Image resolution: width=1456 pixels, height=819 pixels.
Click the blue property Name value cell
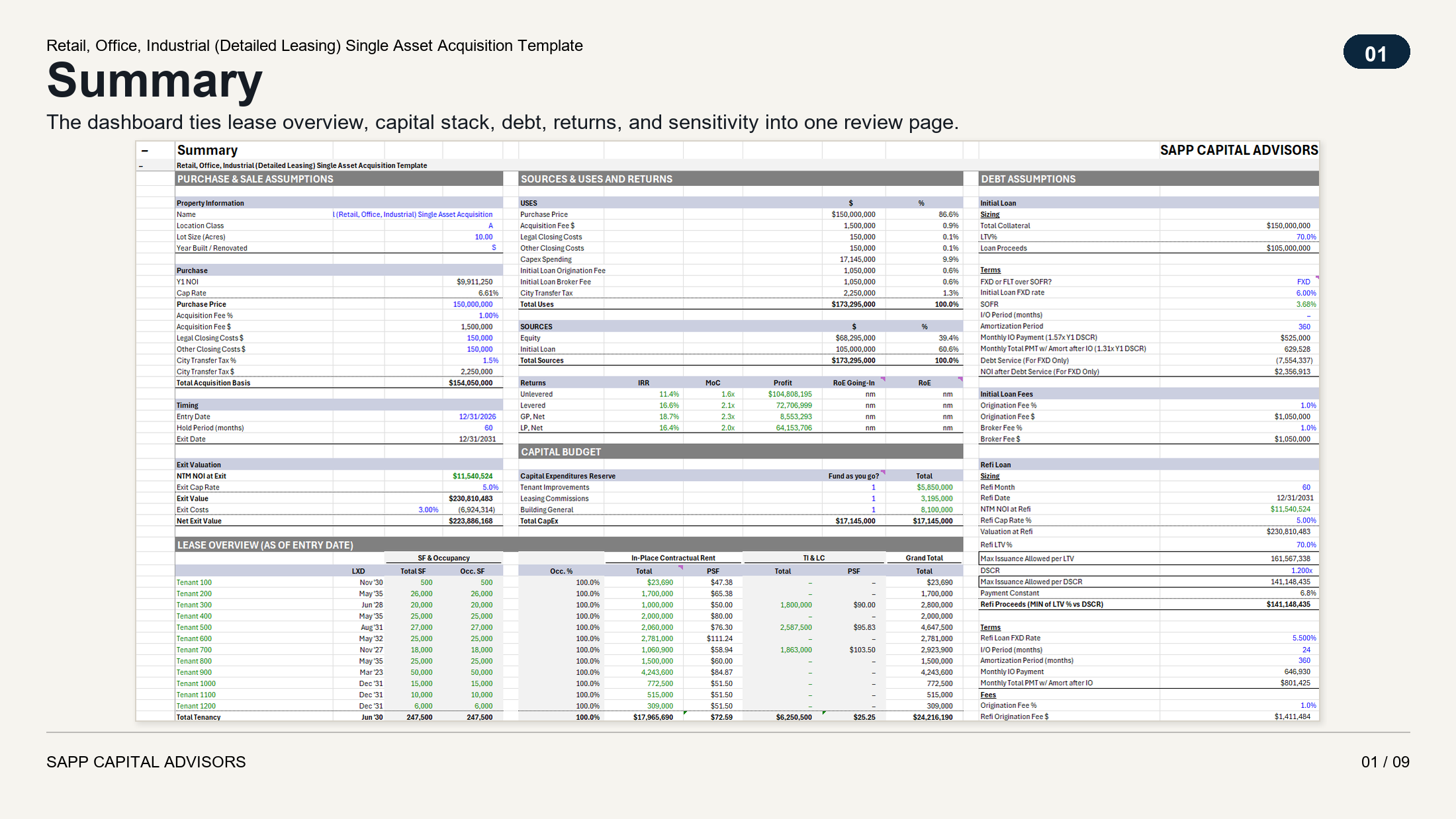(x=413, y=214)
